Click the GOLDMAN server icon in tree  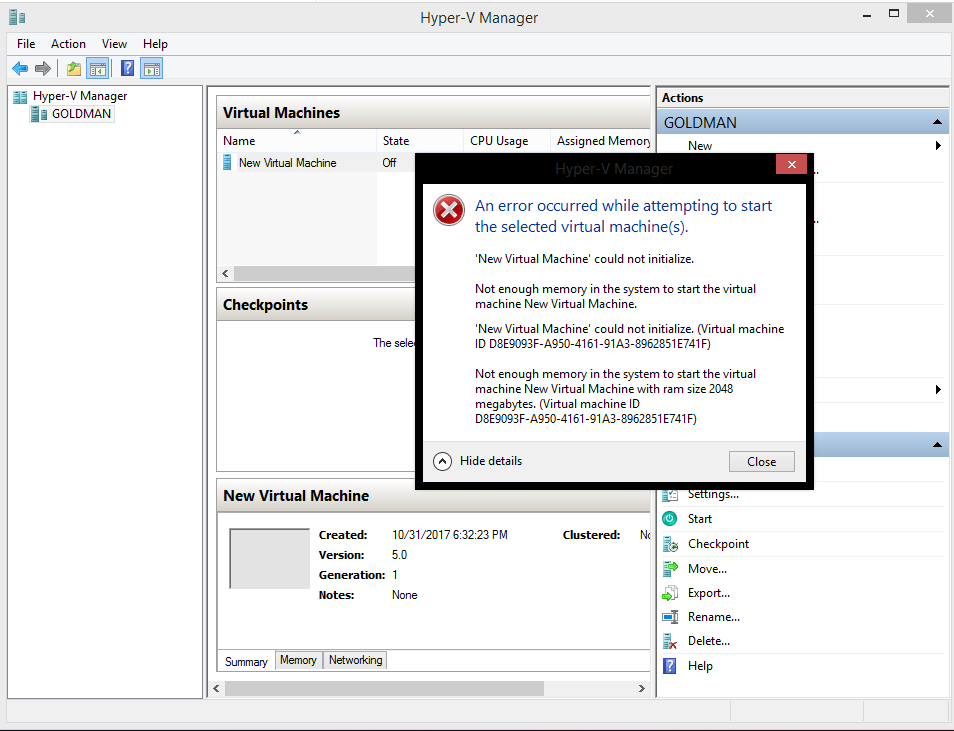(x=39, y=114)
